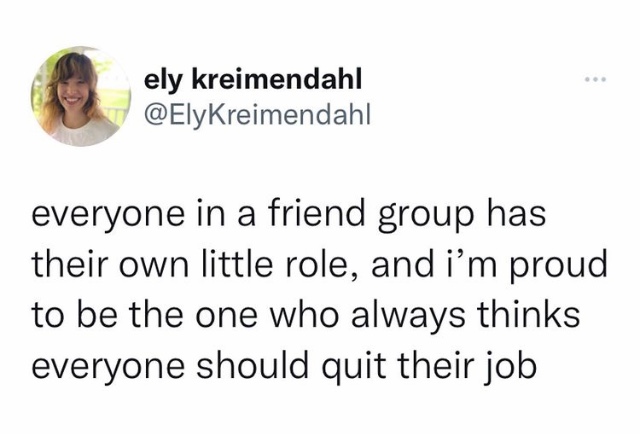Visit the @ElyKreimendahl handle link

[x=258, y=115]
